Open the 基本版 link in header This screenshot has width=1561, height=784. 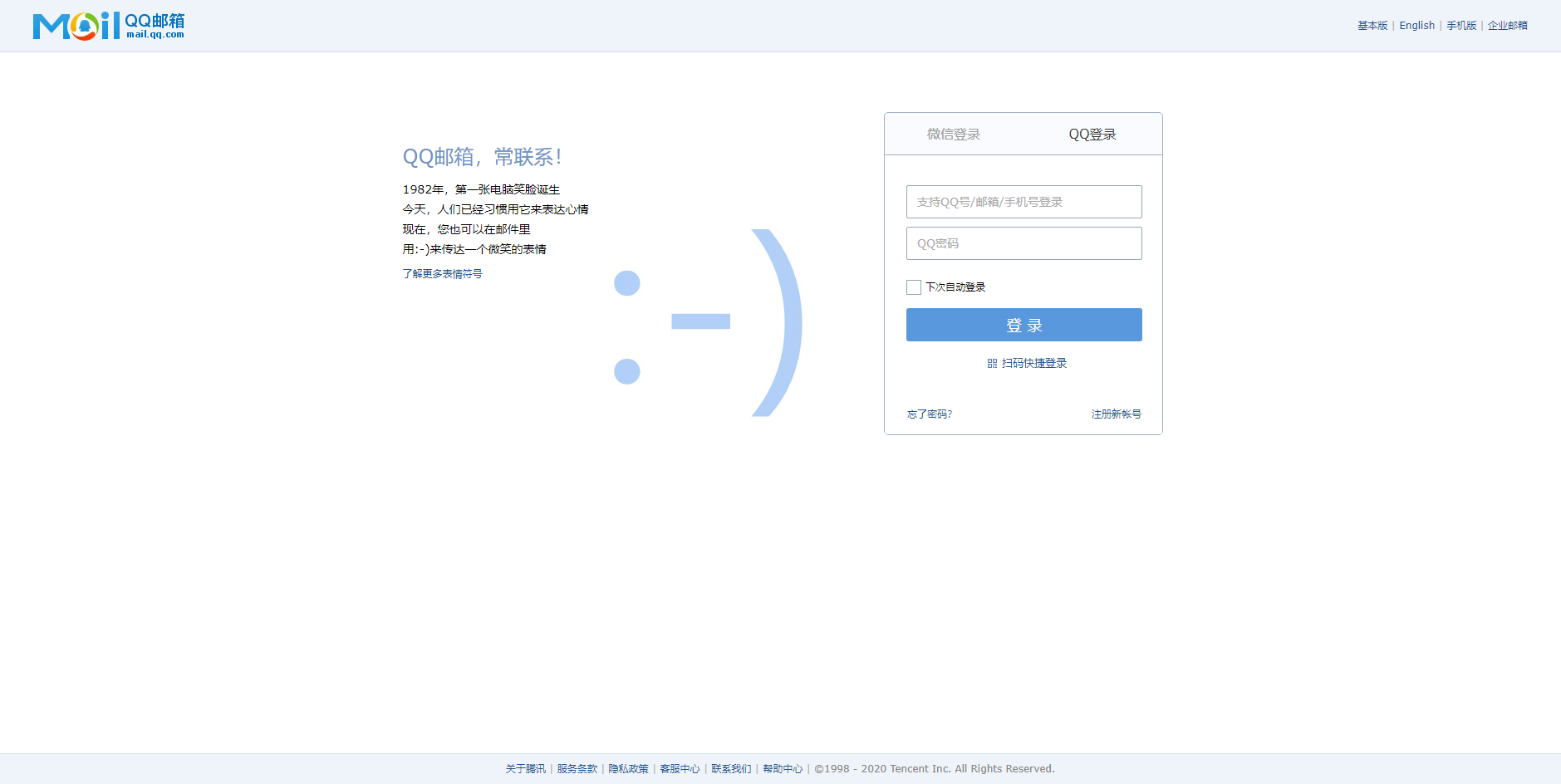tap(1372, 26)
